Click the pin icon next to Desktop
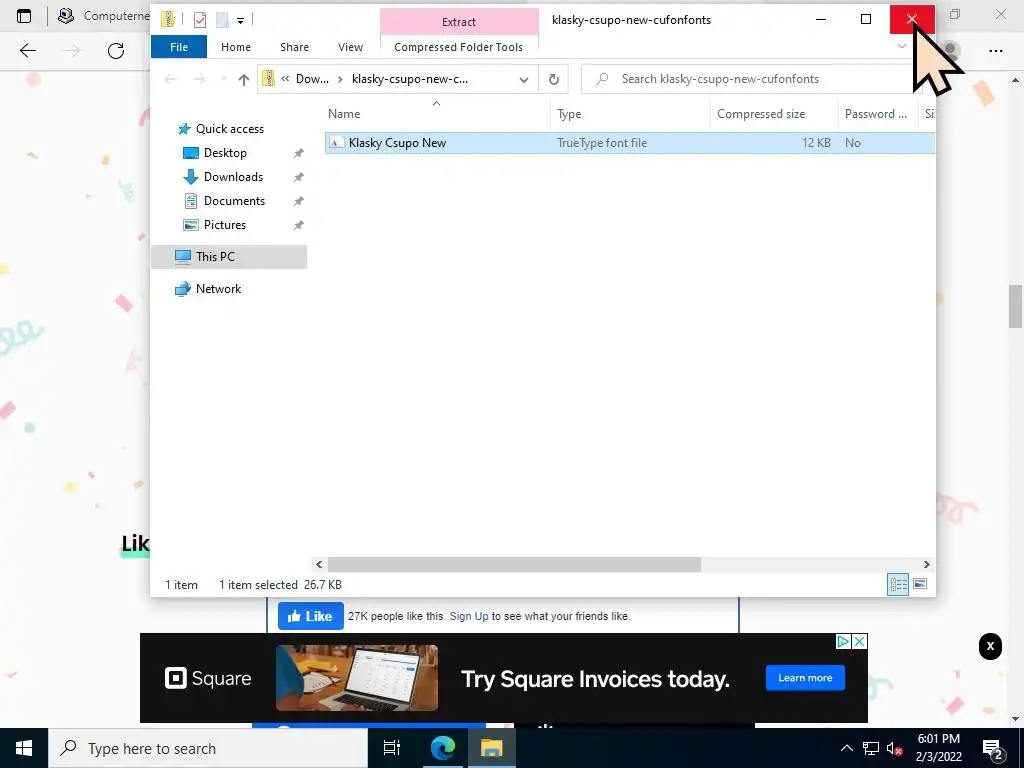Image resolution: width=1024 pixels, height=768 pixels. pyautogui.click(x=298, y=153)
